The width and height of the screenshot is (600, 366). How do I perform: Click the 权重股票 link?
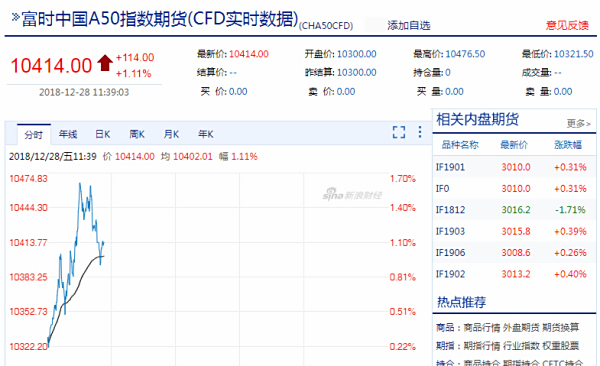click(x=561, y=346)
